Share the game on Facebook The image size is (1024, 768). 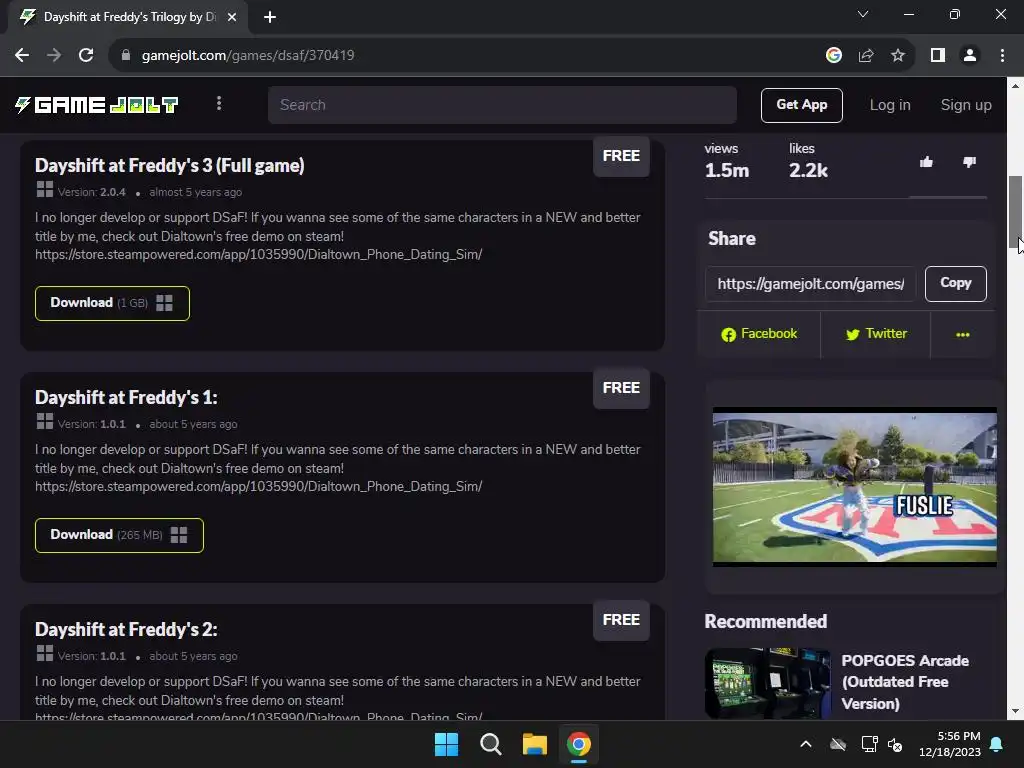tap(759, 334)
